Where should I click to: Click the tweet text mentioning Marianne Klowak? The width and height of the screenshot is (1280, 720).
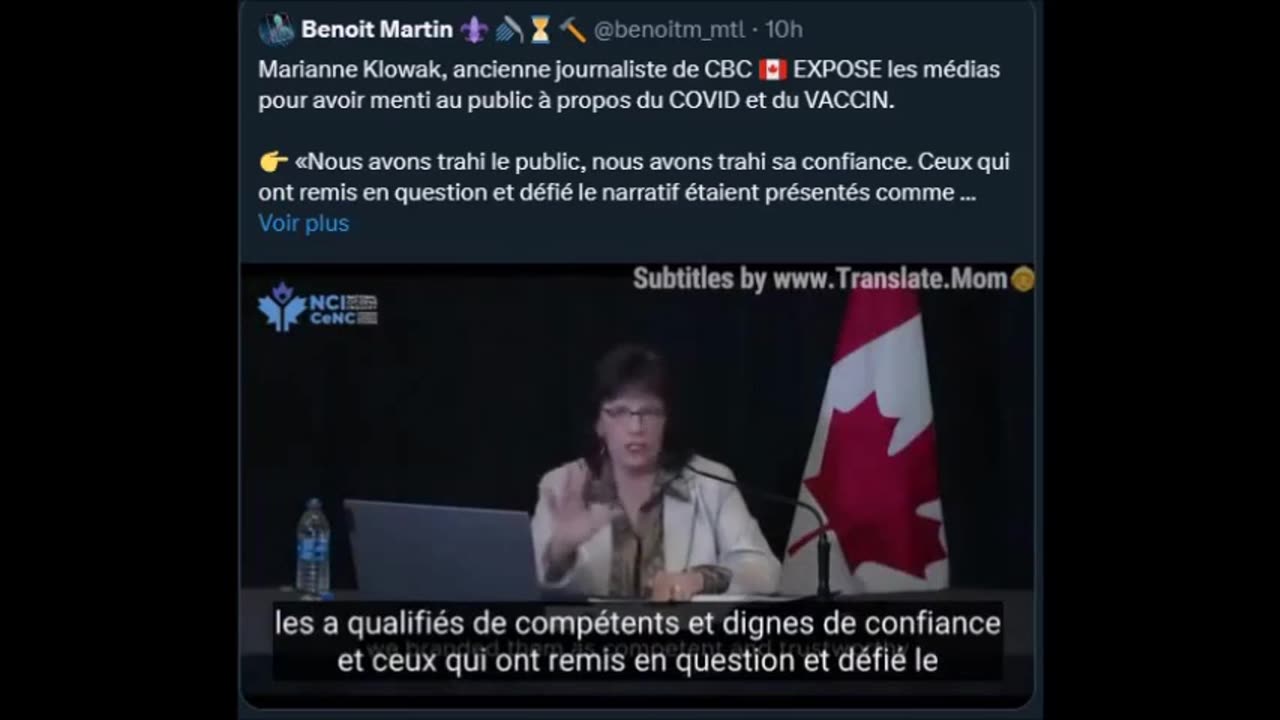coord(629,85)
